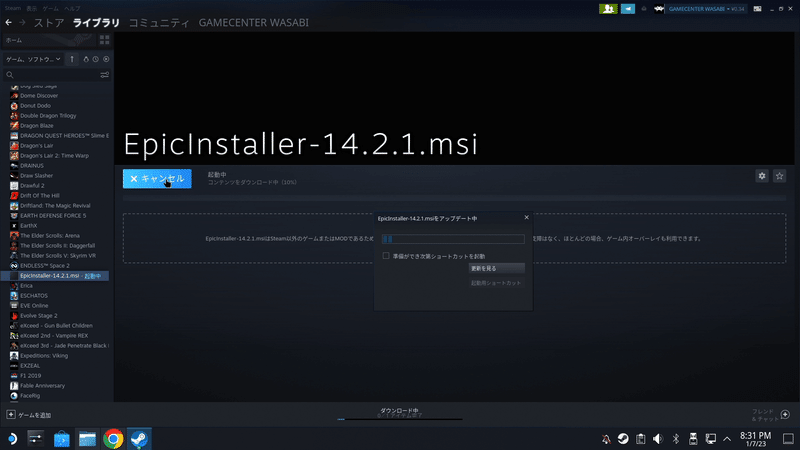Switch to collections grid view icon
800x450 pixels.
point(105,40)
